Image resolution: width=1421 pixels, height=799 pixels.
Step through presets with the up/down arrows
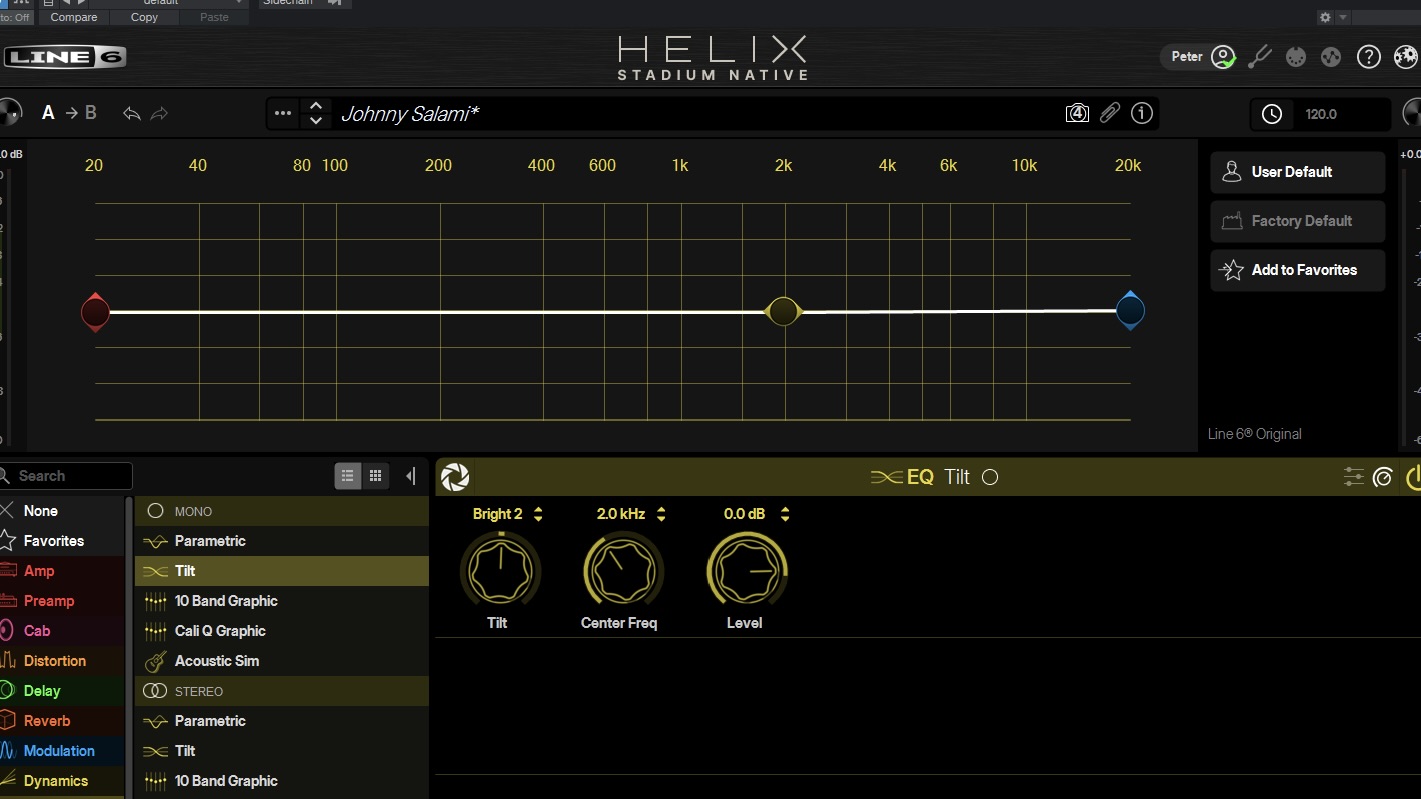316,113
